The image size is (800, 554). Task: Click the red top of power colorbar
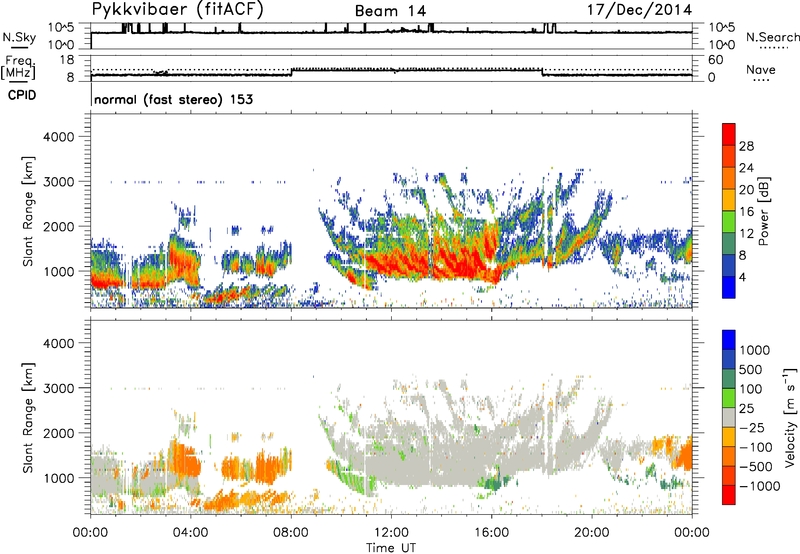pyautogui.click(x=729, y=135)
